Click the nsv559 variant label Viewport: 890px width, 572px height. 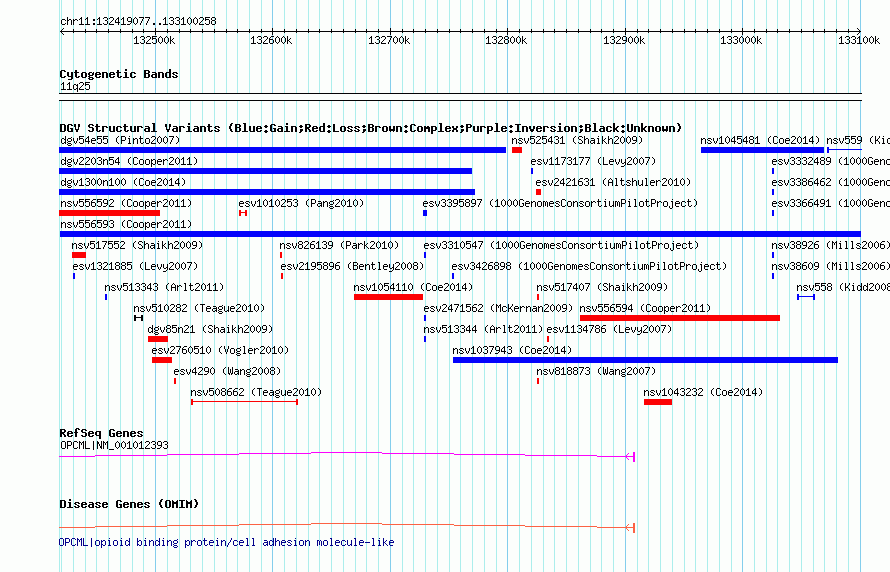(x=858, y=140)
